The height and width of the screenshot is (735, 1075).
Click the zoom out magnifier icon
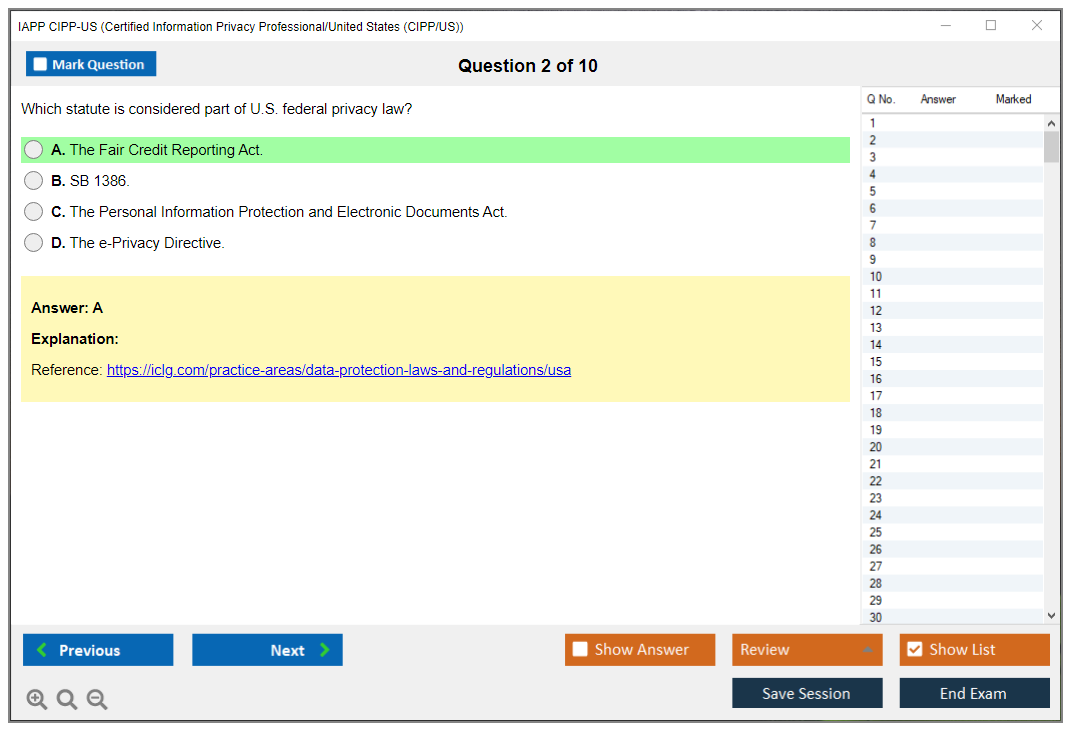pyautogui.click(x=97, y=700)
